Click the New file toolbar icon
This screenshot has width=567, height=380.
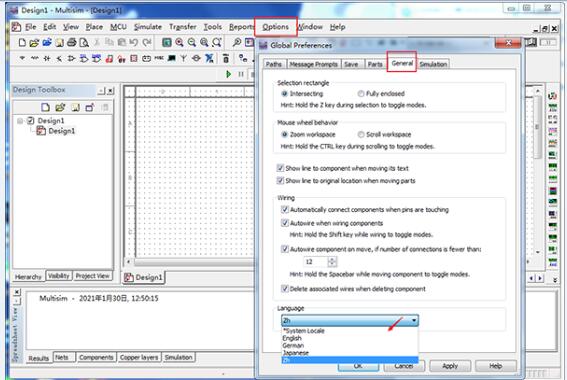[22, 42]
